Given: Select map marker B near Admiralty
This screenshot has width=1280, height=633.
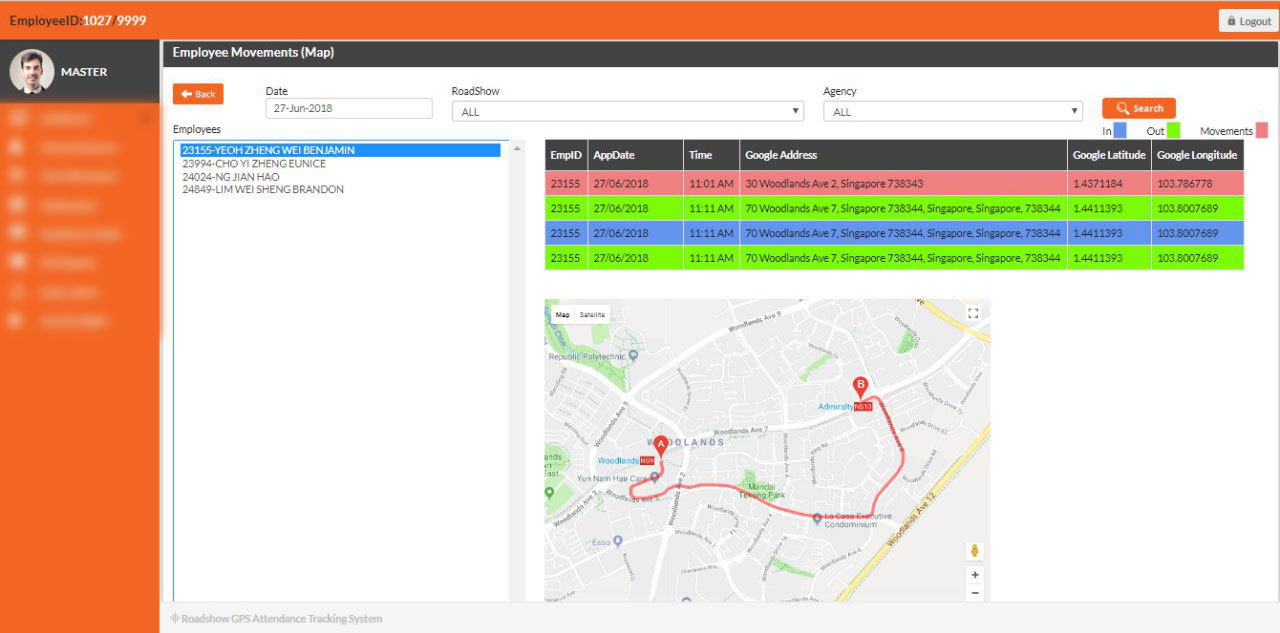Looking at the screenshot, I should coord(859,387).
